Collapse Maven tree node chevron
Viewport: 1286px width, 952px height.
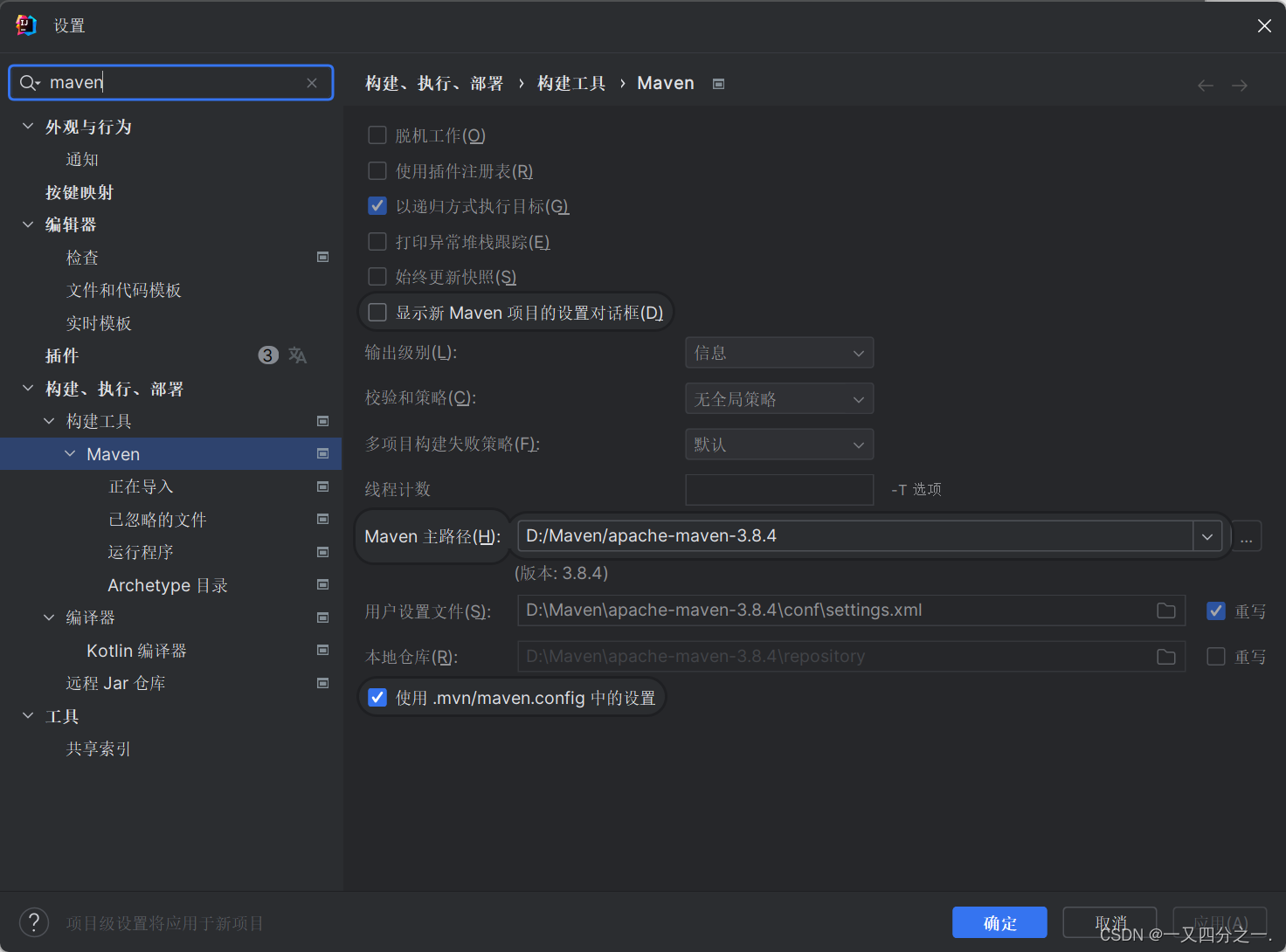pyautogui.click(x=70, y=453)
